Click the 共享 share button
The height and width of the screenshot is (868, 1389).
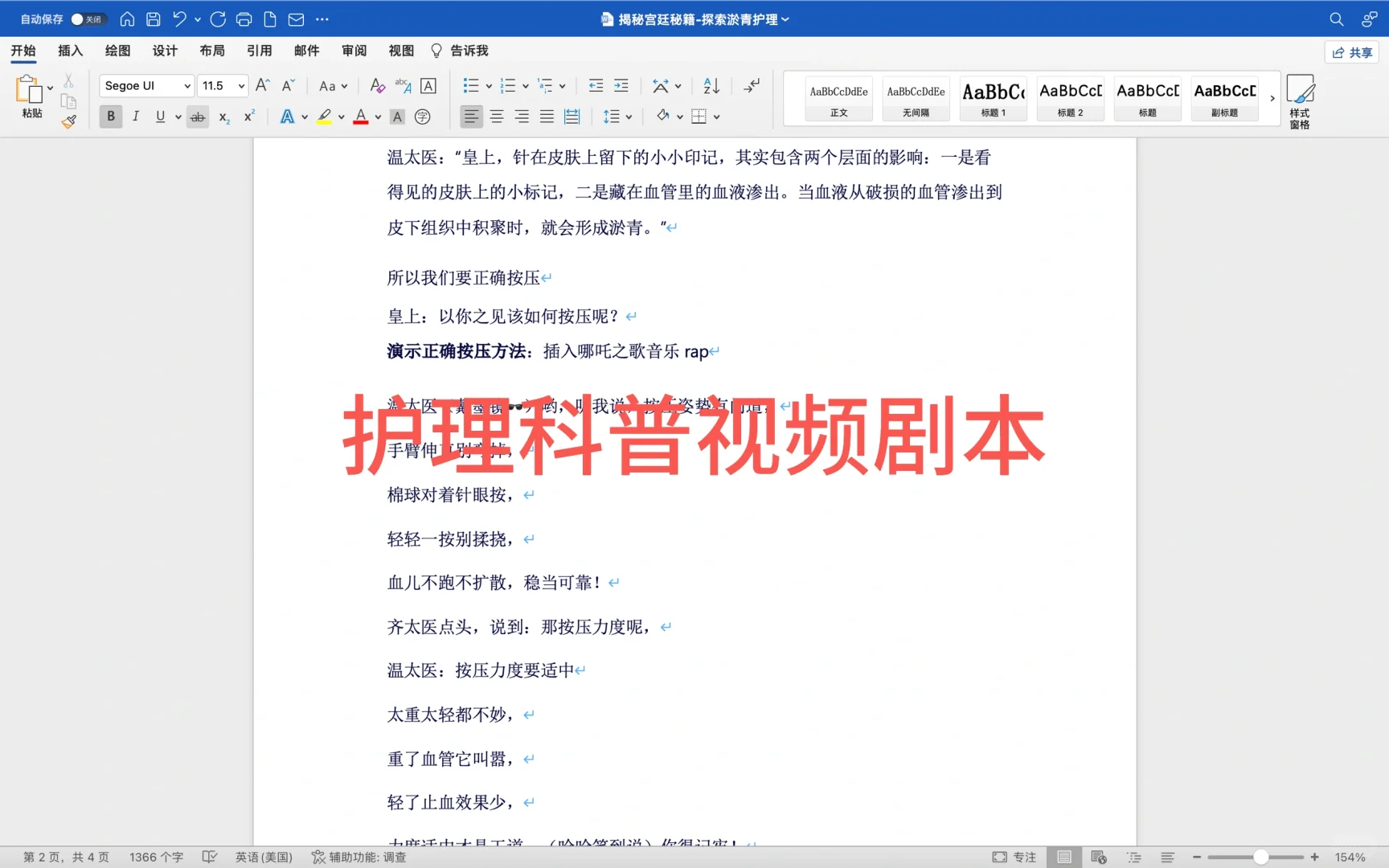coord(1351,51)
